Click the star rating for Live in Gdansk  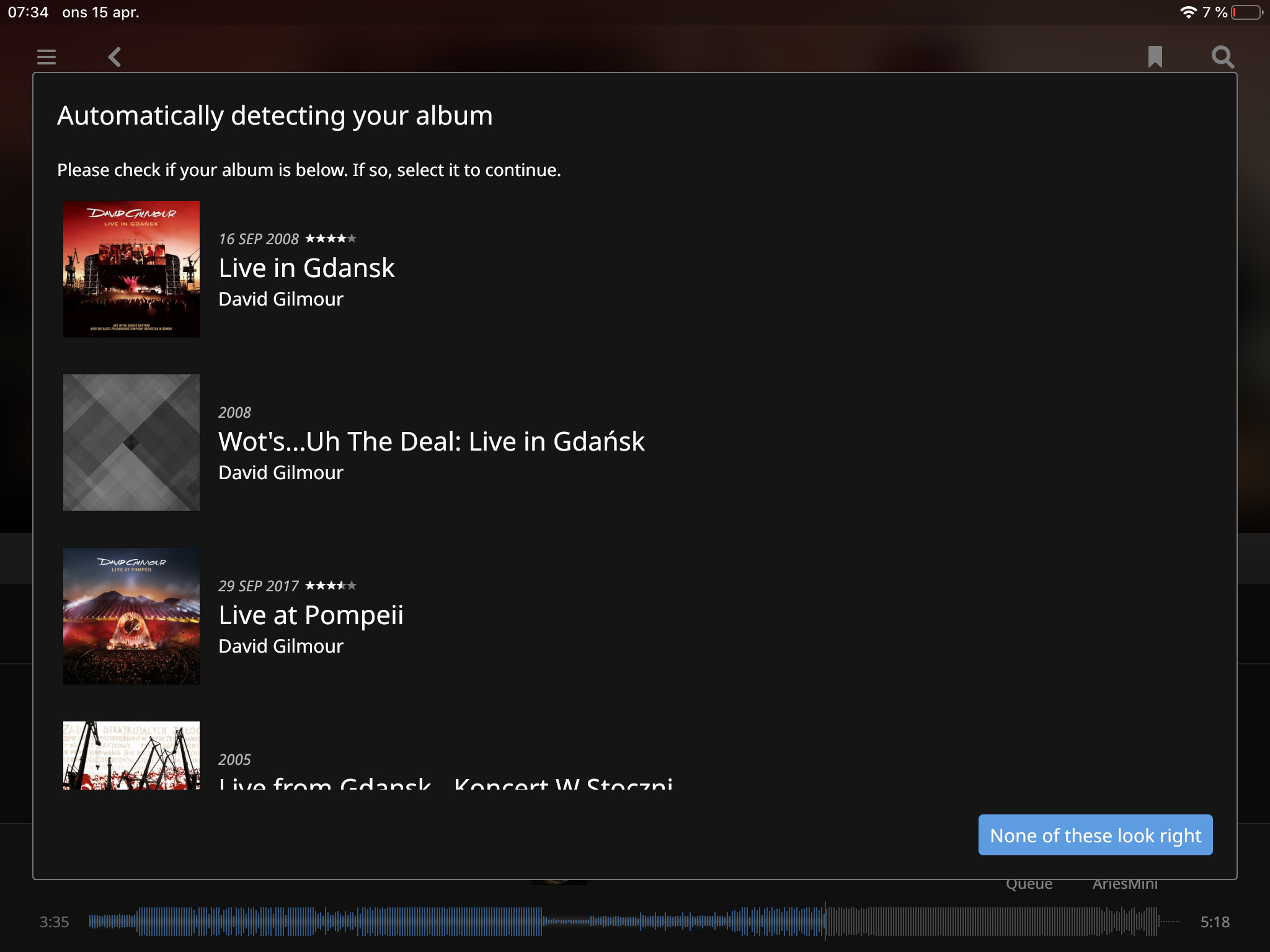click(x=331, y=238)
